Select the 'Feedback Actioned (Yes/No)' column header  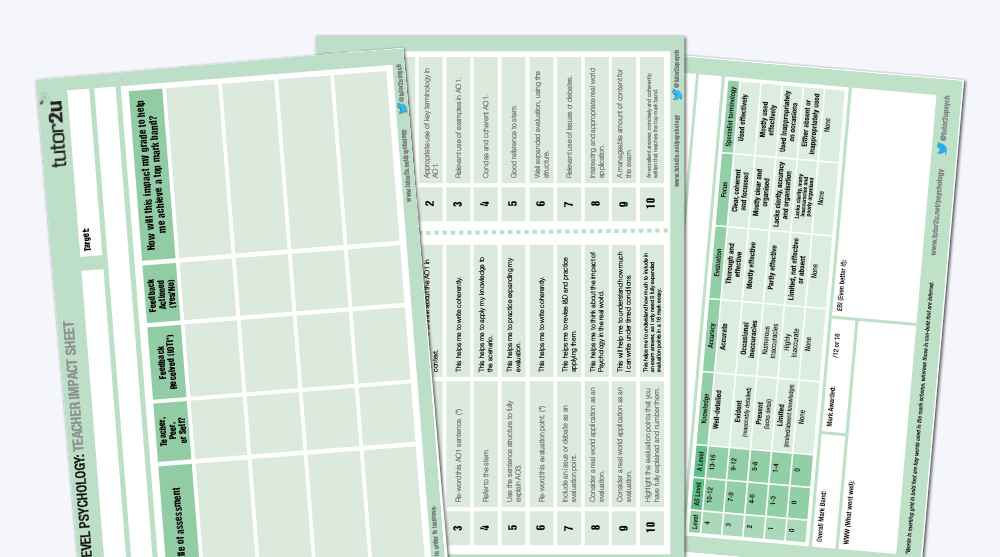click(x=162, y=294)
